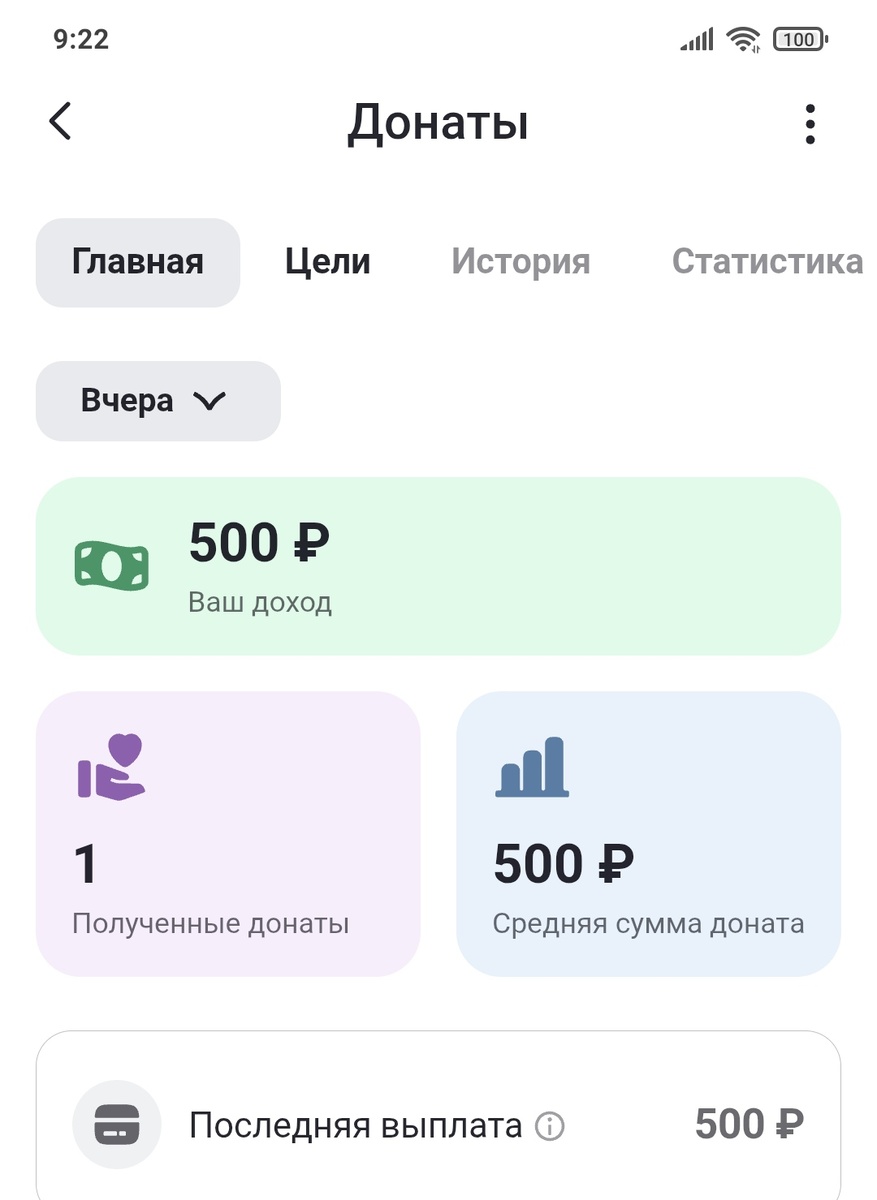Click the green banknote income icon
The height and width of the screenshot is (1200, 877).
(x=112, y=565)
